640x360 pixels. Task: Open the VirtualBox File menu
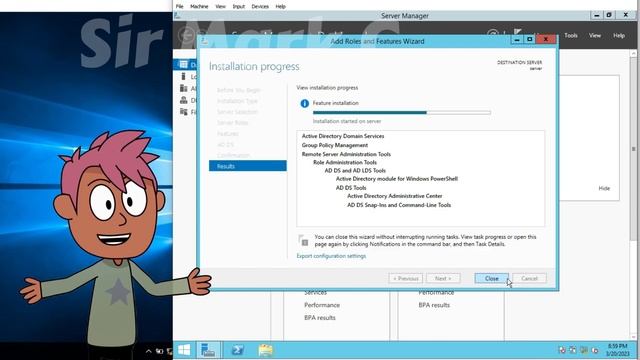click(180, 7)
